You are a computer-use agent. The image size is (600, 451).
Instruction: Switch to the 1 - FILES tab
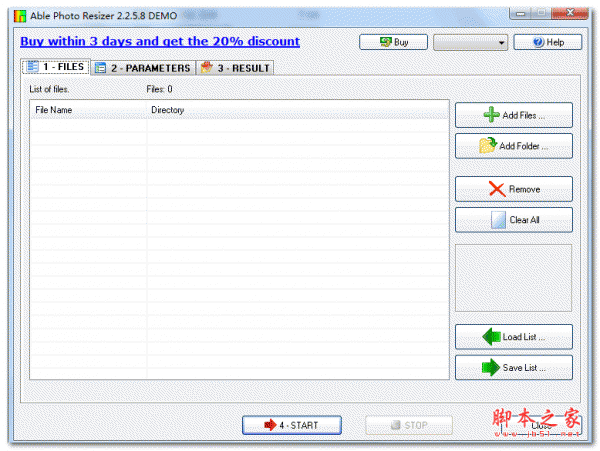point(55,67)
